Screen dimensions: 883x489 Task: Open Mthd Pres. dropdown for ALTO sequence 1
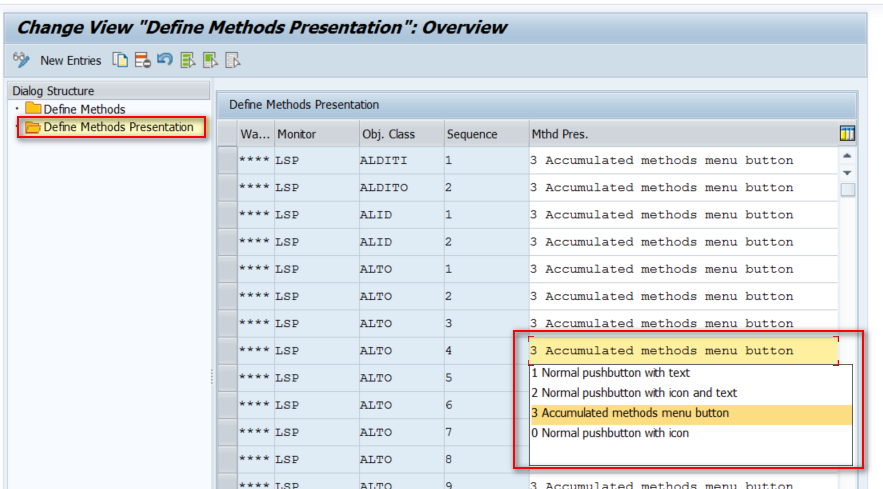coord(683,269)
